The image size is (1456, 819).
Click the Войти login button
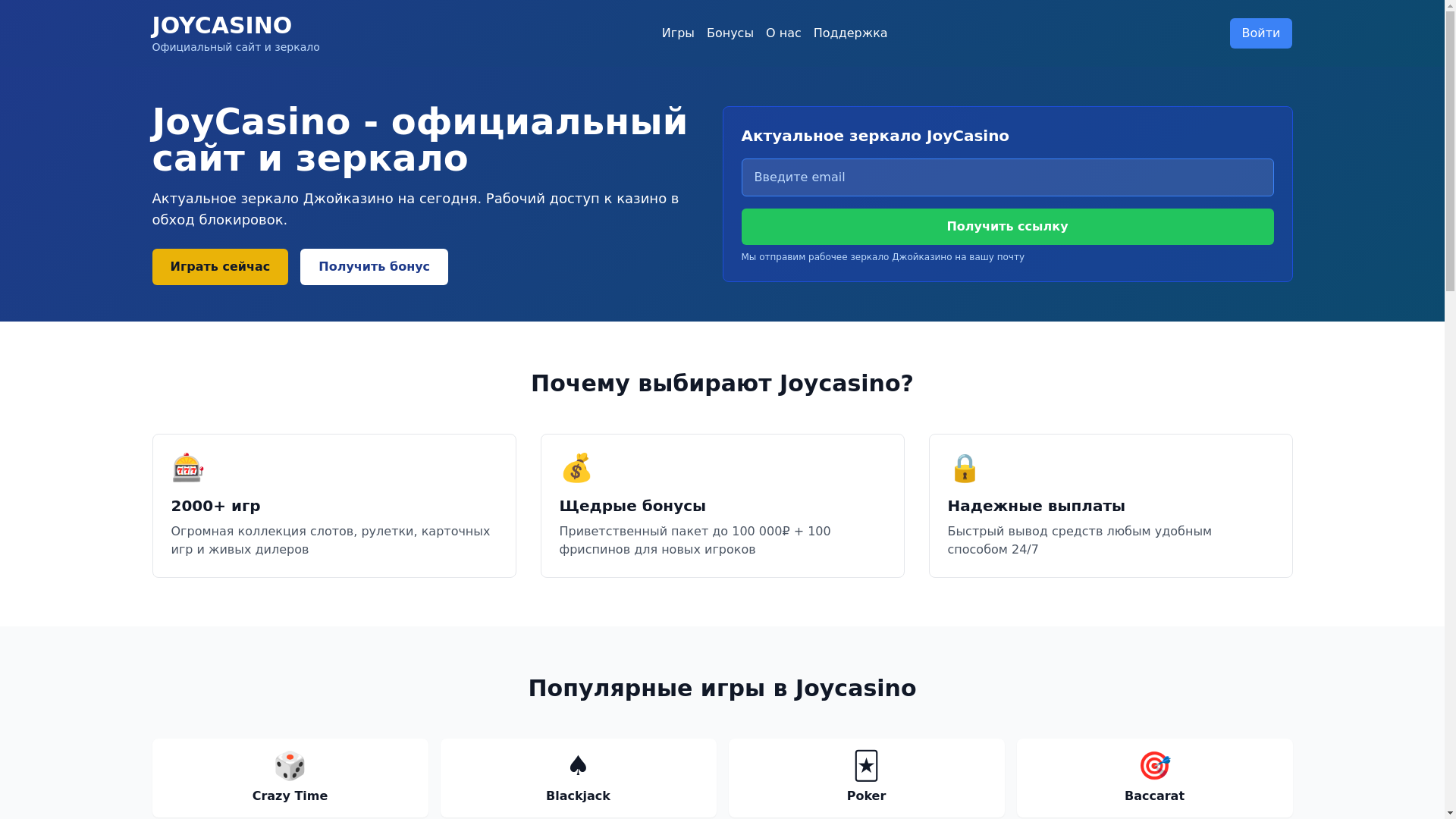click(x=1260, y=33)
